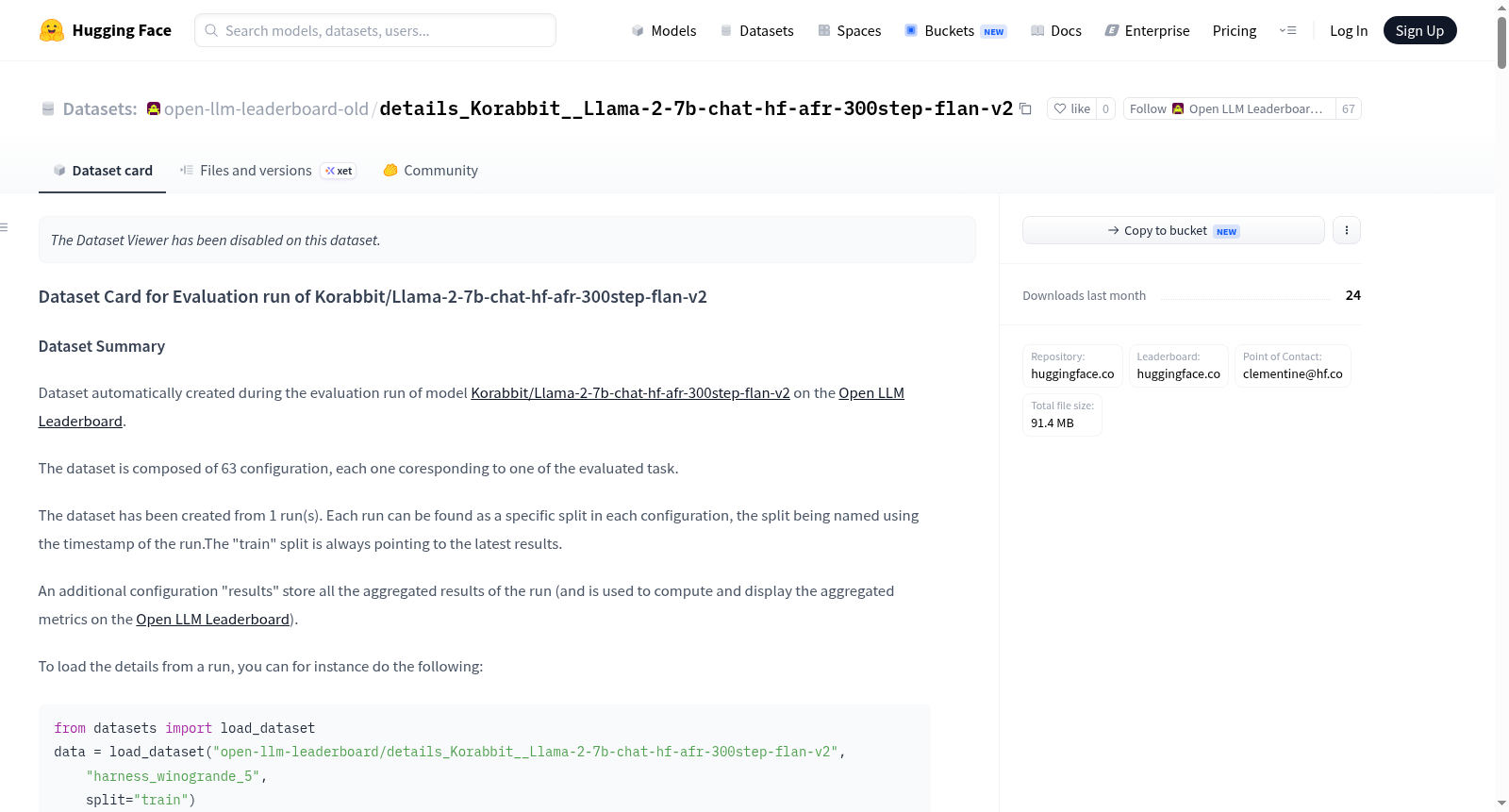1509x812 pixels.
Task: Click the like count 0
Action: click(1105, 108)
